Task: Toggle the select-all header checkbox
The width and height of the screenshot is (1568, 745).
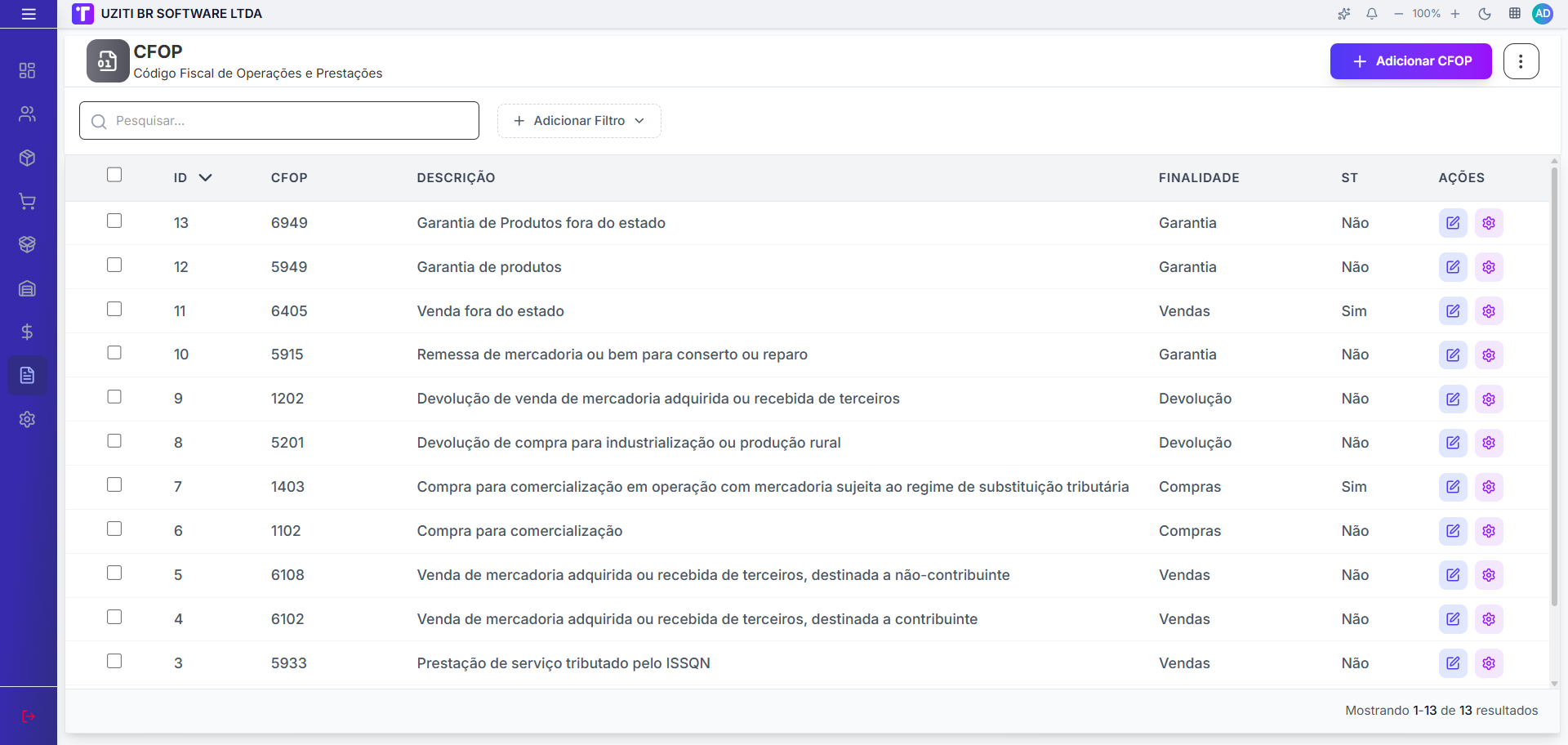Action: pos(114,175)
